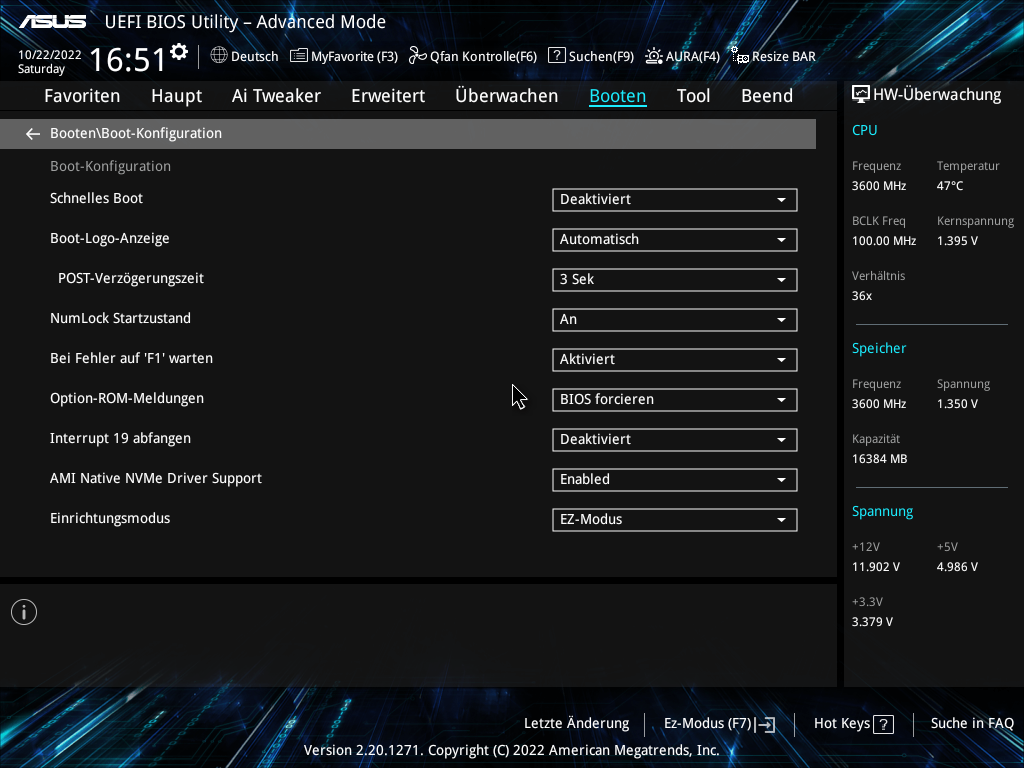Click the AMI Native NVMe Driver Support label

[156, 479]
